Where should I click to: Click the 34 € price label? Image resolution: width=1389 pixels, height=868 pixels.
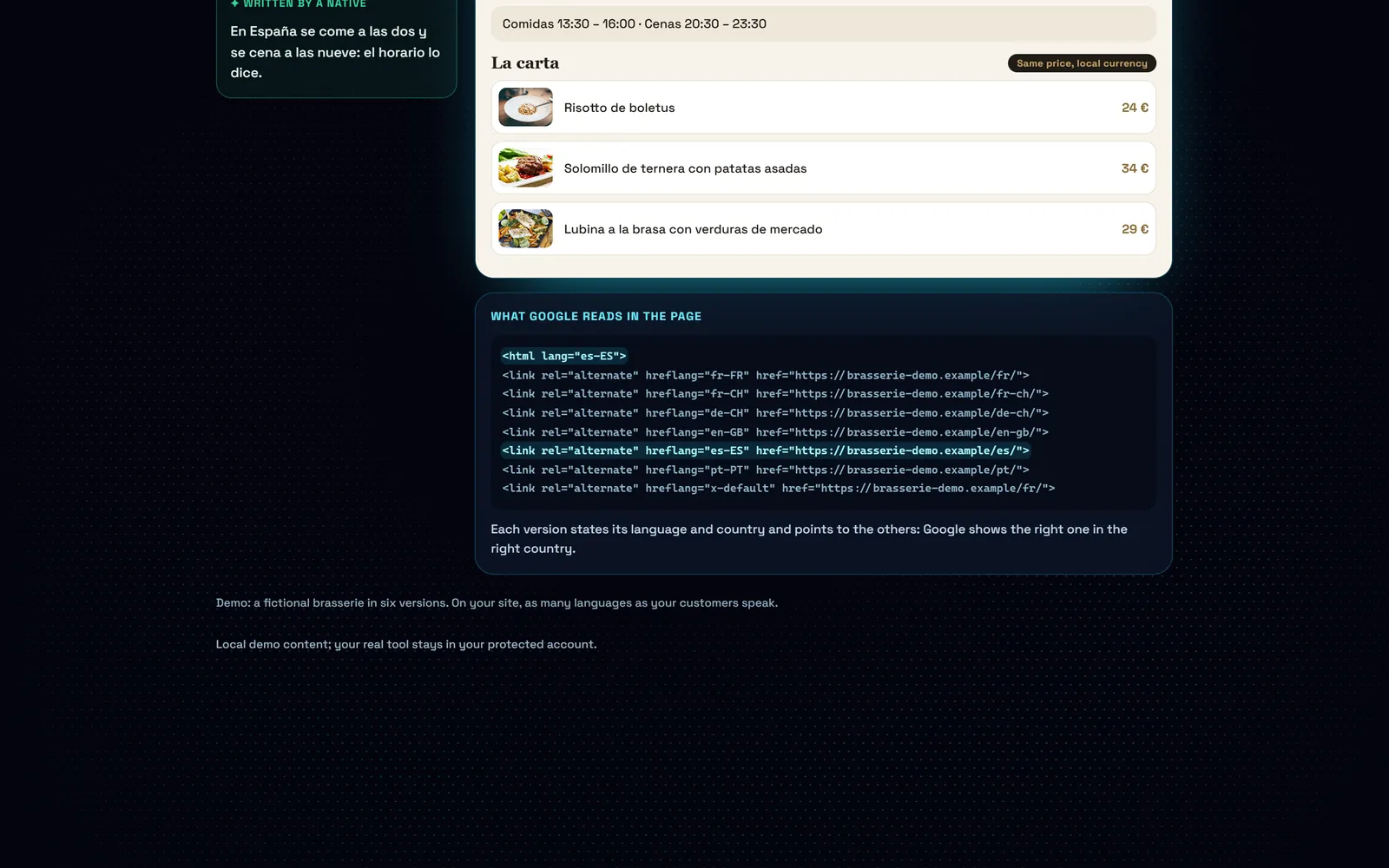[1135, 168]
